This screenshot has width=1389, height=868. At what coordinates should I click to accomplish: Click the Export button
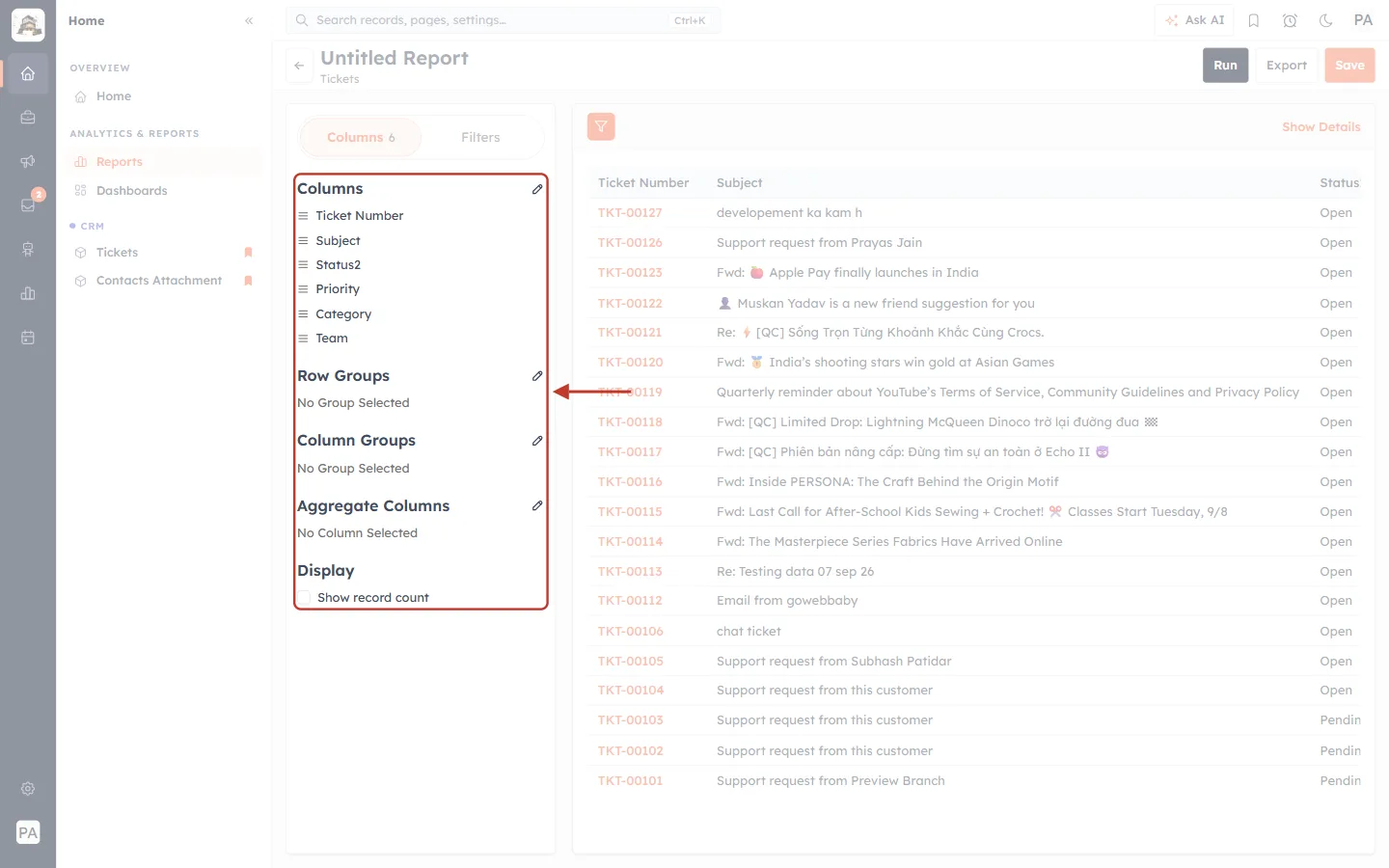[1287, 66]
